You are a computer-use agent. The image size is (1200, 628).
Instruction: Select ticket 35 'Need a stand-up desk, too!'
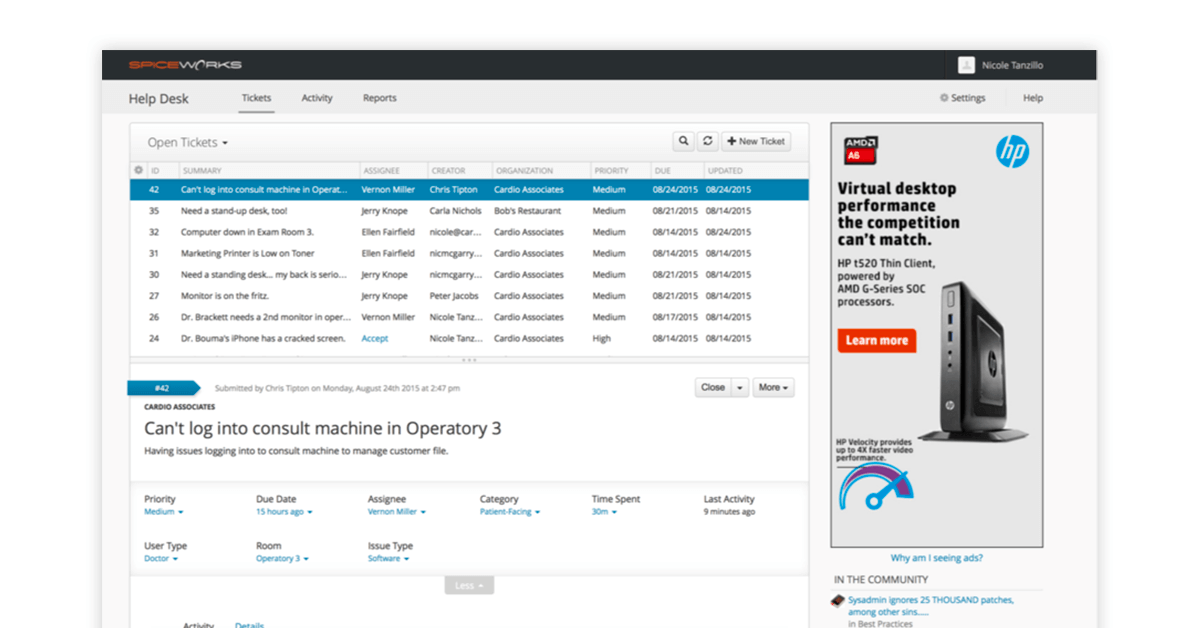469,211
